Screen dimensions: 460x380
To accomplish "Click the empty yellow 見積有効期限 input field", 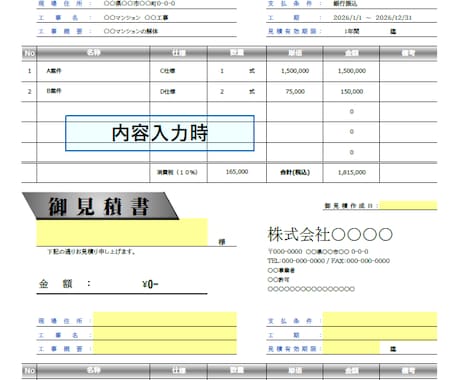I will click(x=351, y=347).
